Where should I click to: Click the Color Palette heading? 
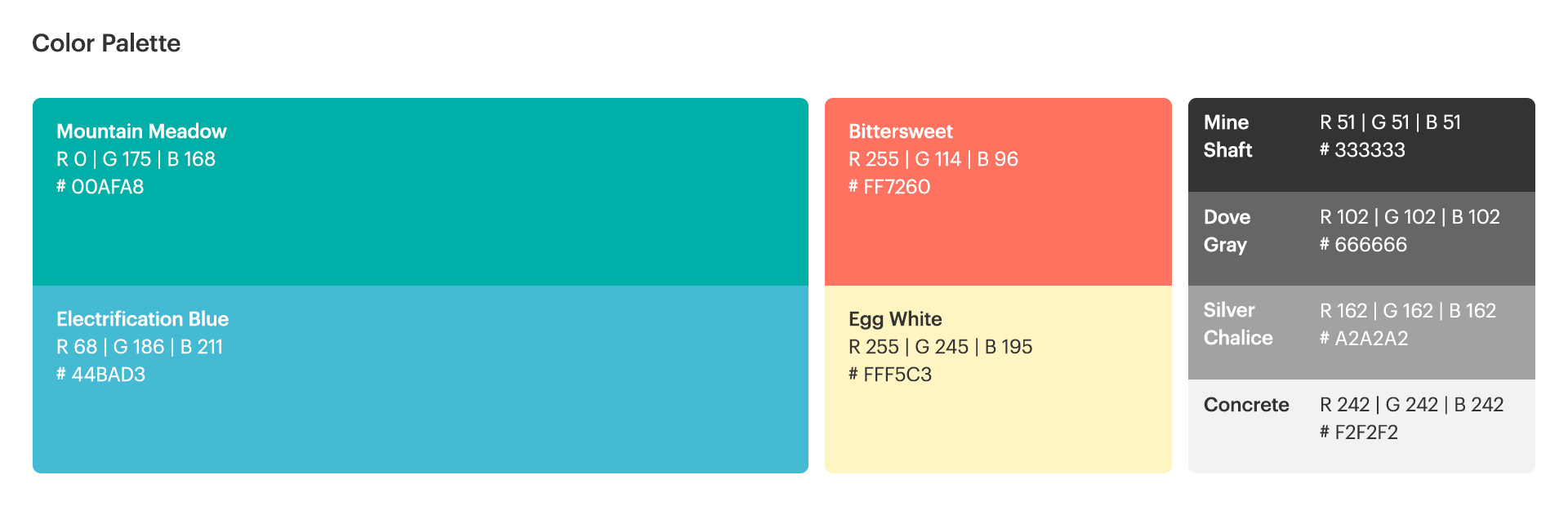(x=106, y=43)
